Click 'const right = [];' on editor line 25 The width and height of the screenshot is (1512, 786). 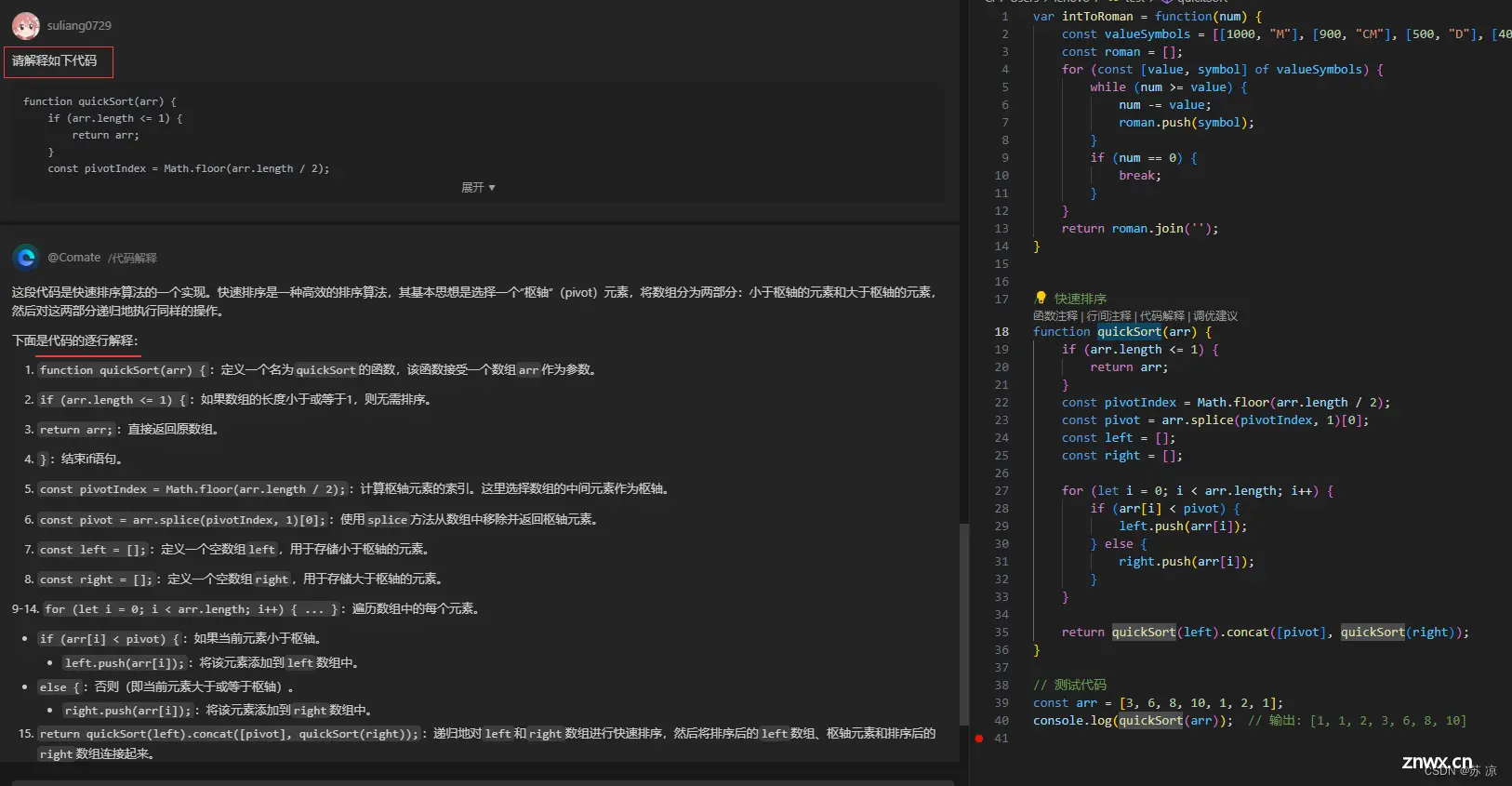pyautogui.click(x=1122, y=456)
